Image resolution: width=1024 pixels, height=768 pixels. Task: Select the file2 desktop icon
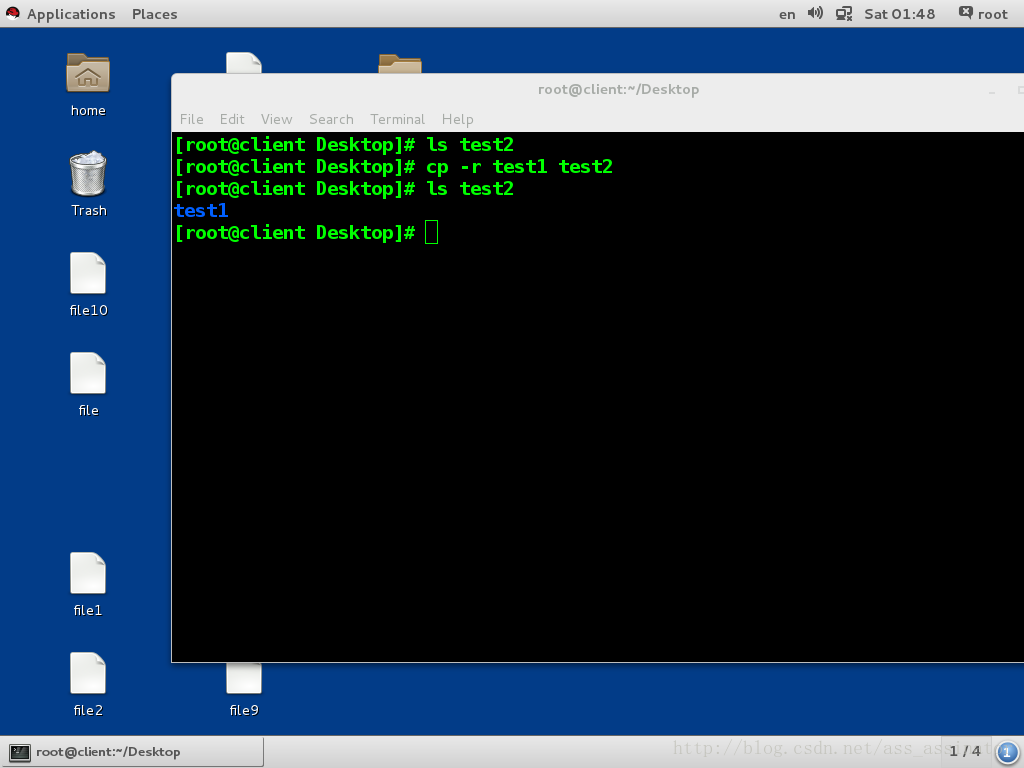tap(88, 673)
